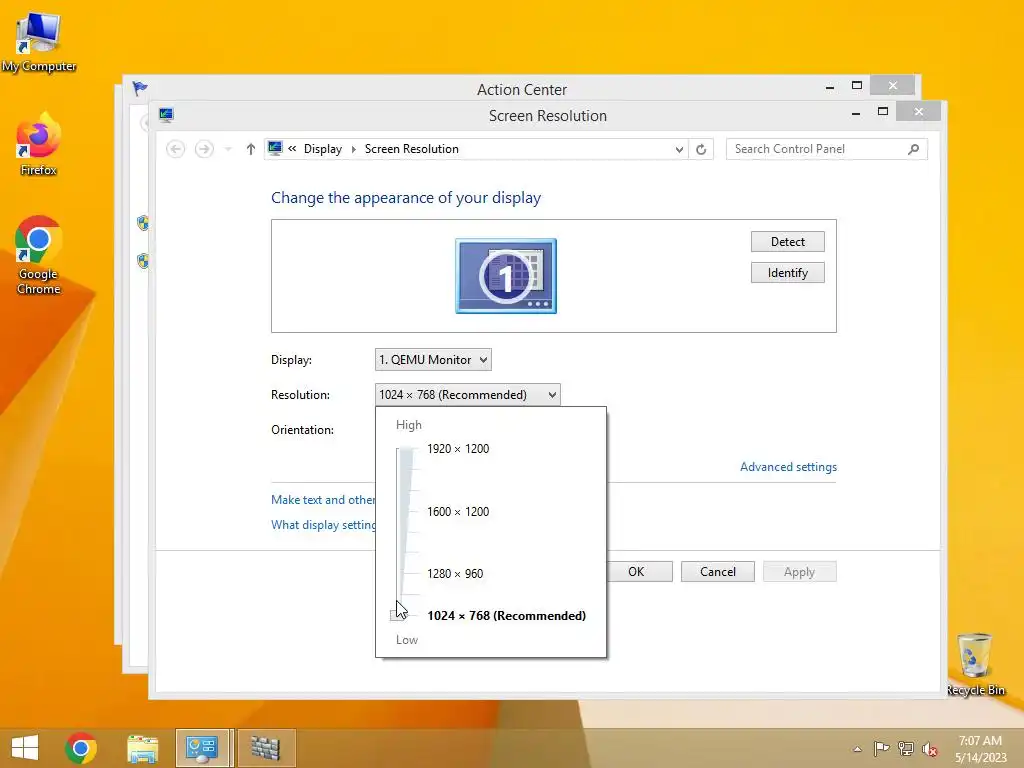Click the Detect button

[x=788, y=242]
